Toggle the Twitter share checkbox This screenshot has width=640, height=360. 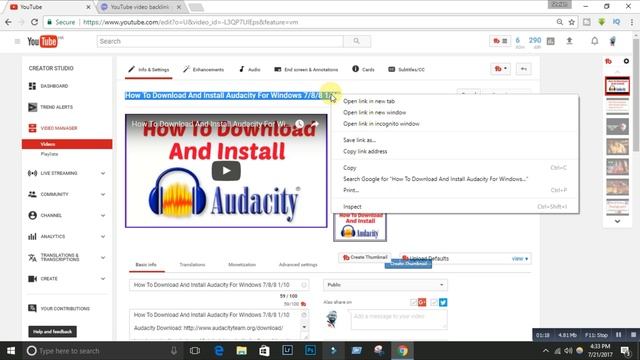434,302
